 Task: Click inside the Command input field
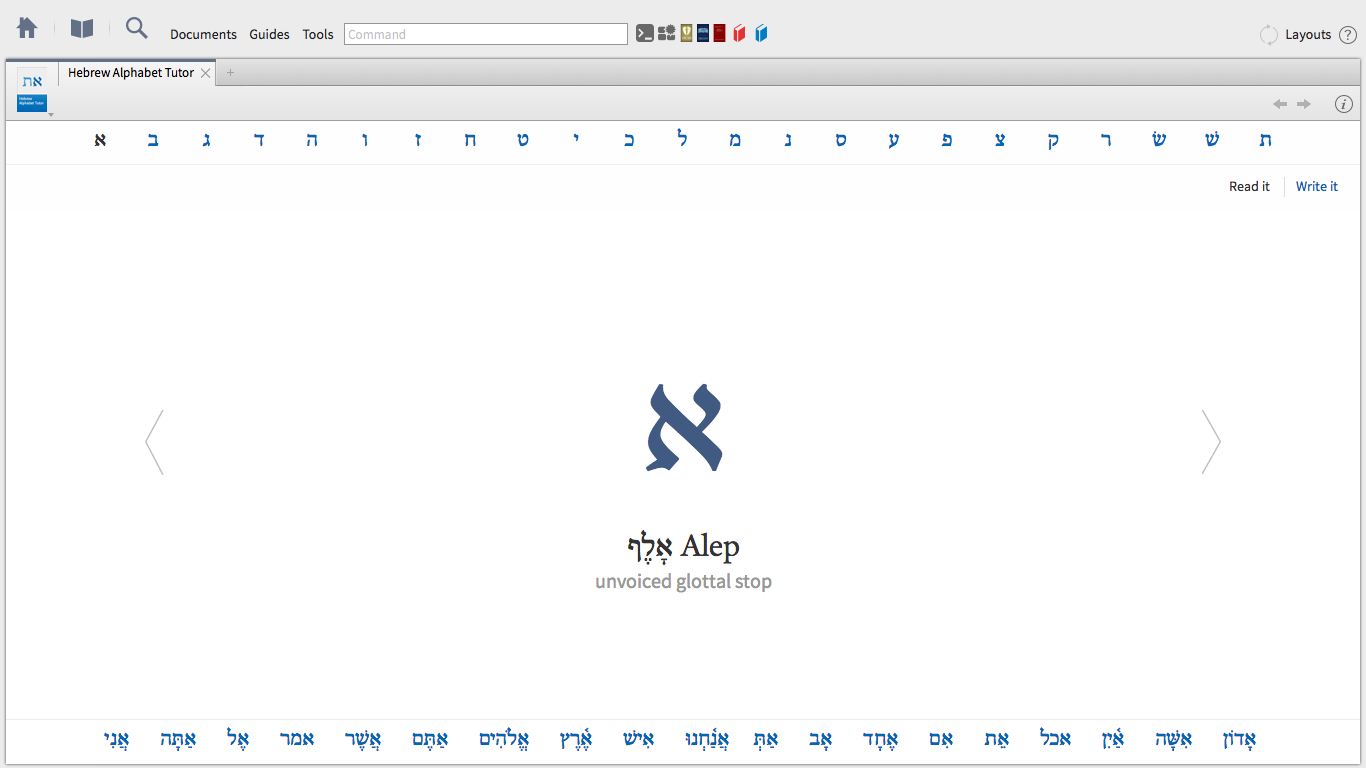pos(485,33)
